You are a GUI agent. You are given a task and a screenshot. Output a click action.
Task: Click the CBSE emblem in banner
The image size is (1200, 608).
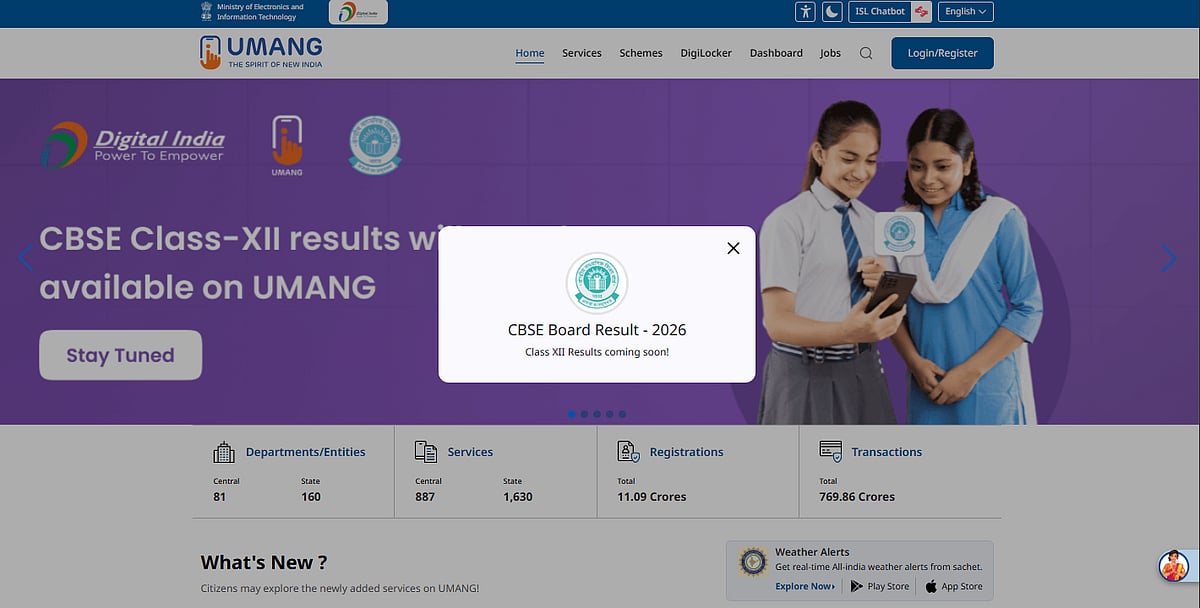[x=375, y=145]
